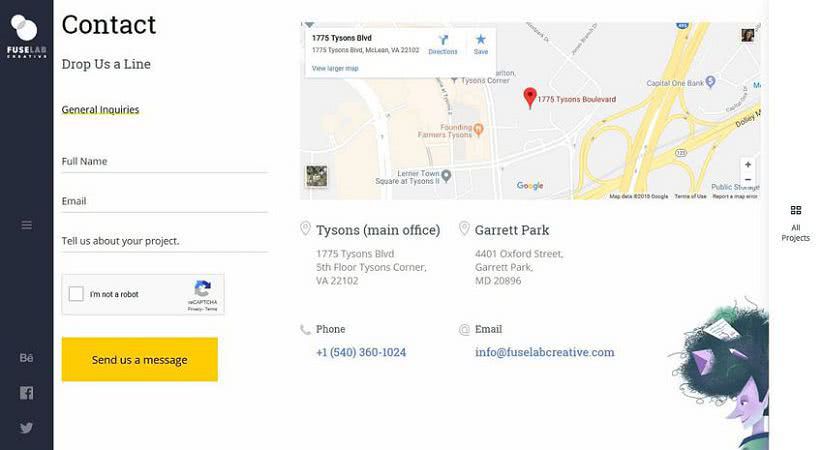Switch map to satellite view thumbnail
The height and width of the screenshot is (450, 823).
click(x=316, y=176)
